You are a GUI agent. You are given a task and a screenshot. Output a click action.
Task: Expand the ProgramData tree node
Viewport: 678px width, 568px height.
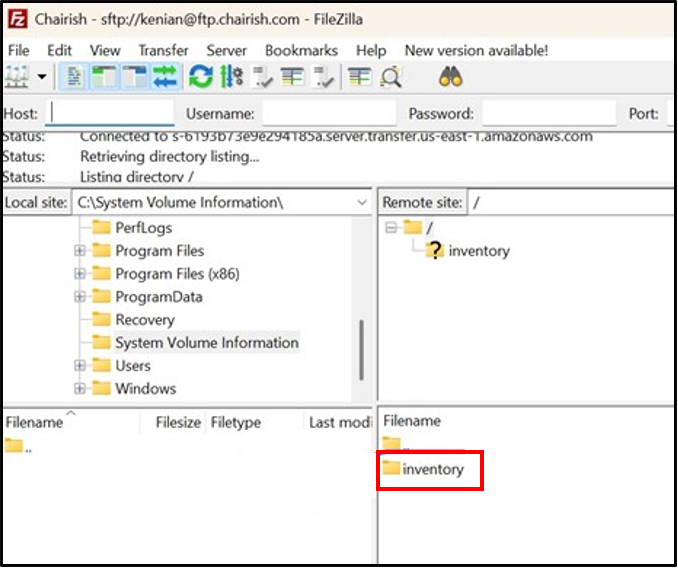pos(80,297)
